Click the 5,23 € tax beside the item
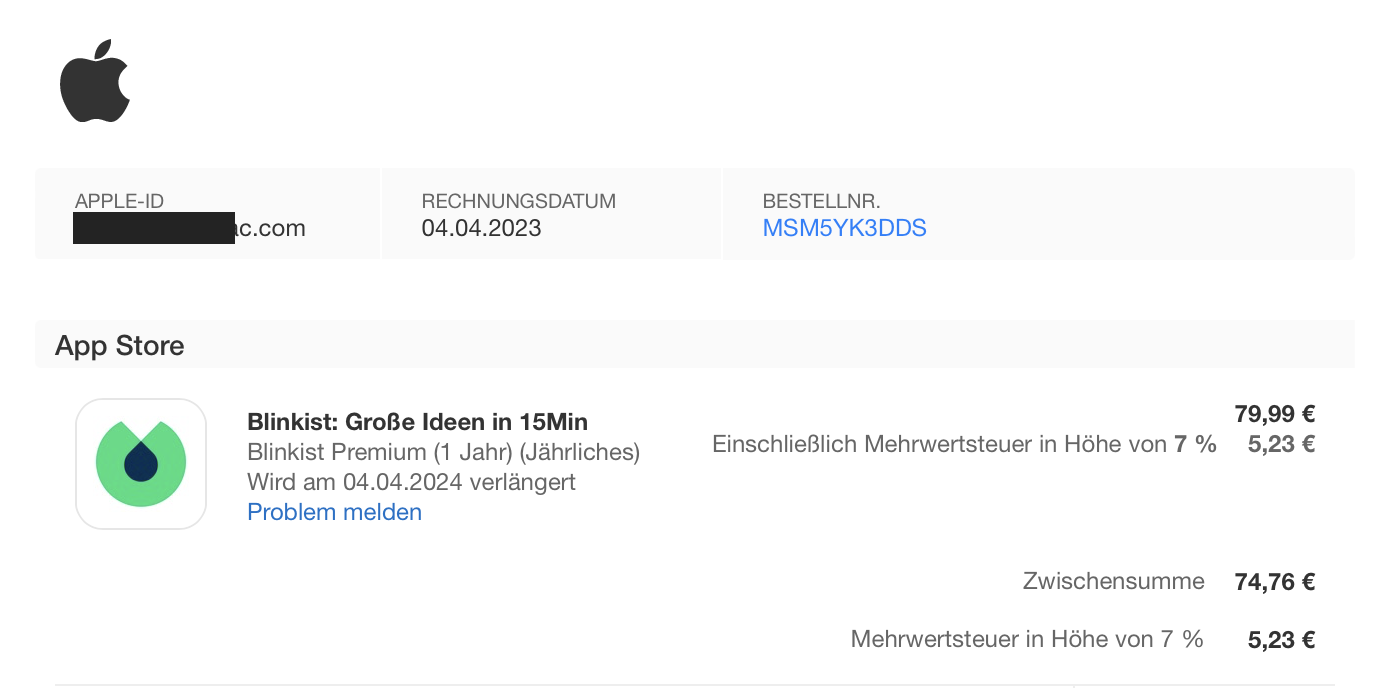The image size is (1398, 688). [1281, 444]
